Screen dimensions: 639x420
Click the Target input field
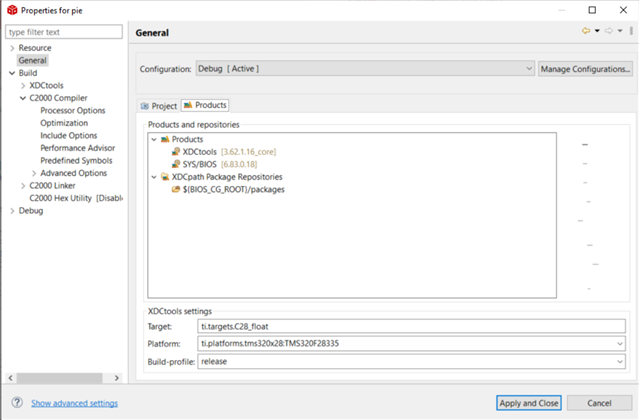click(x=410, y=326)
